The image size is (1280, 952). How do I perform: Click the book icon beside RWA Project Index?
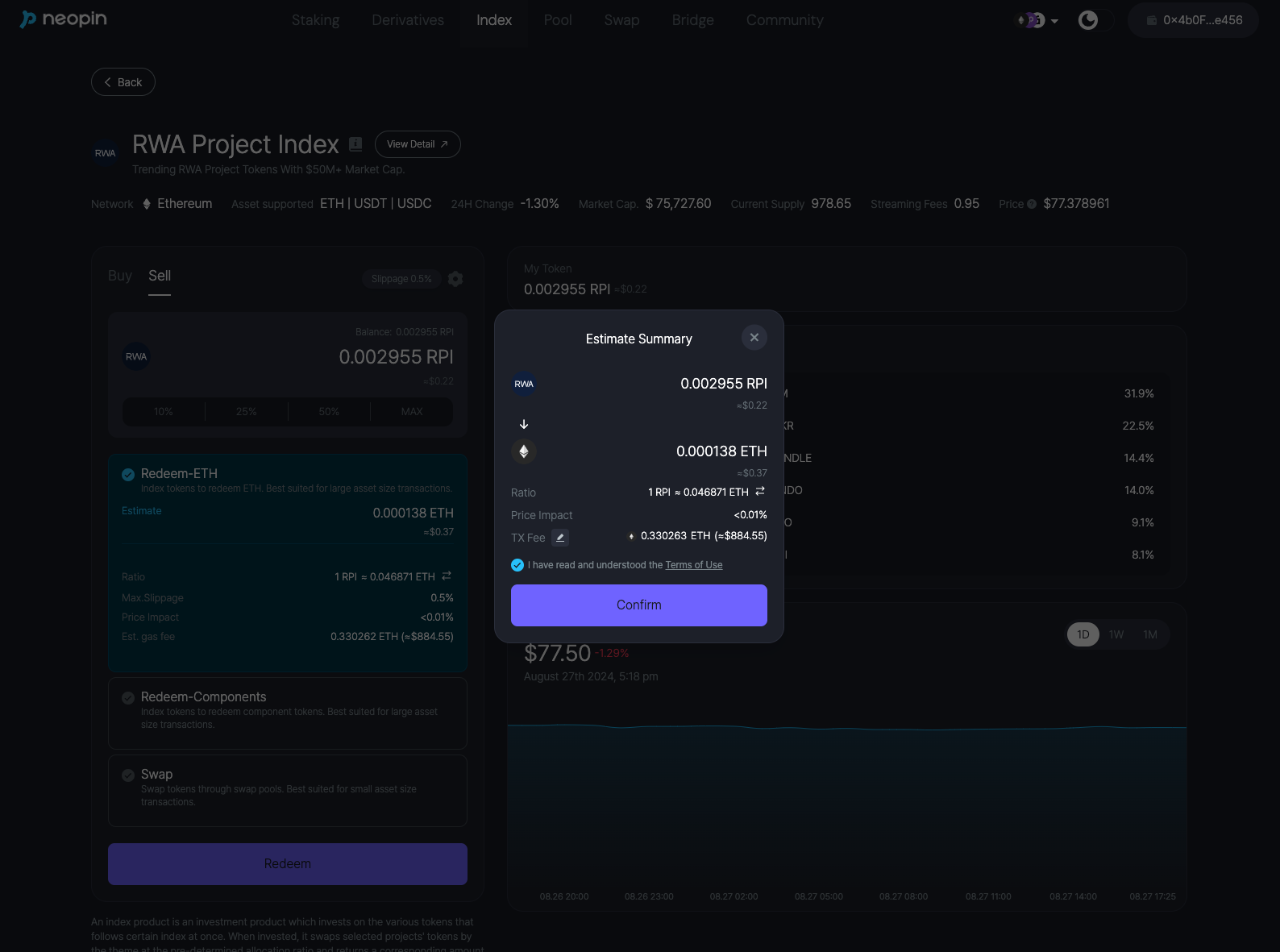point(355,144)
